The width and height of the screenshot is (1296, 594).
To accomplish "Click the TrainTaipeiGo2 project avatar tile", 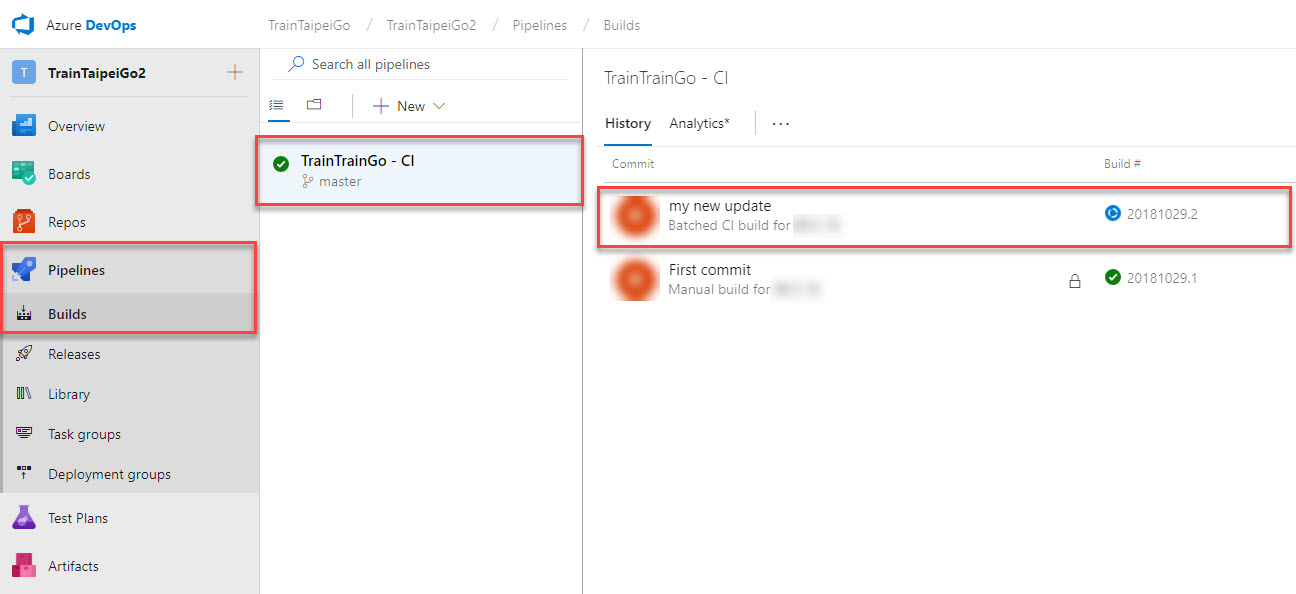I will [24, 73].
